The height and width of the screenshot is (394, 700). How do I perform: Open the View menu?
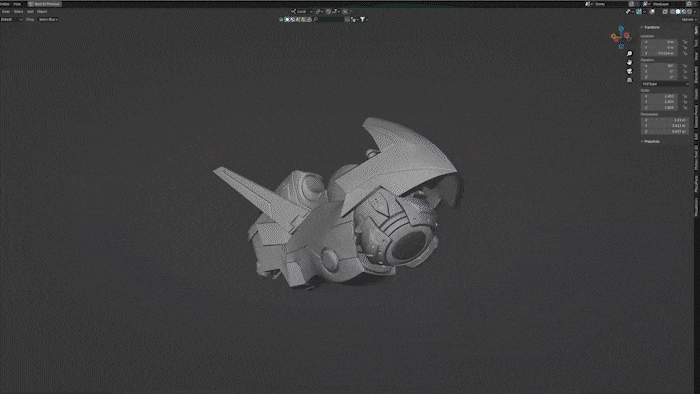[6, 12]
